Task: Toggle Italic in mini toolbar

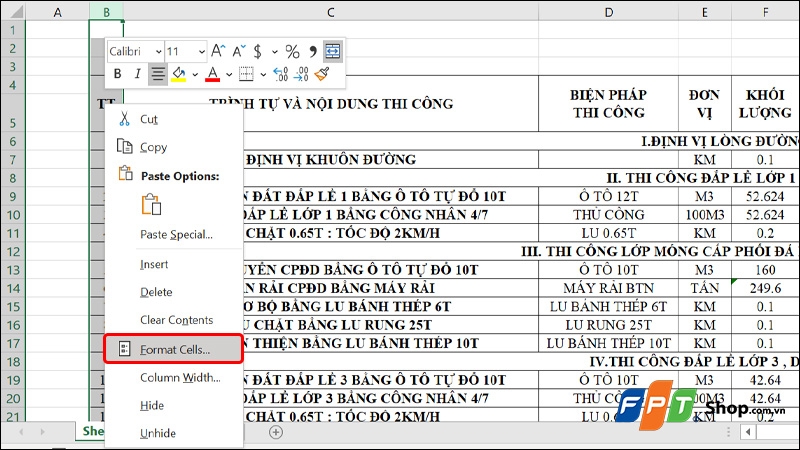Action: (x=137, y=74)
